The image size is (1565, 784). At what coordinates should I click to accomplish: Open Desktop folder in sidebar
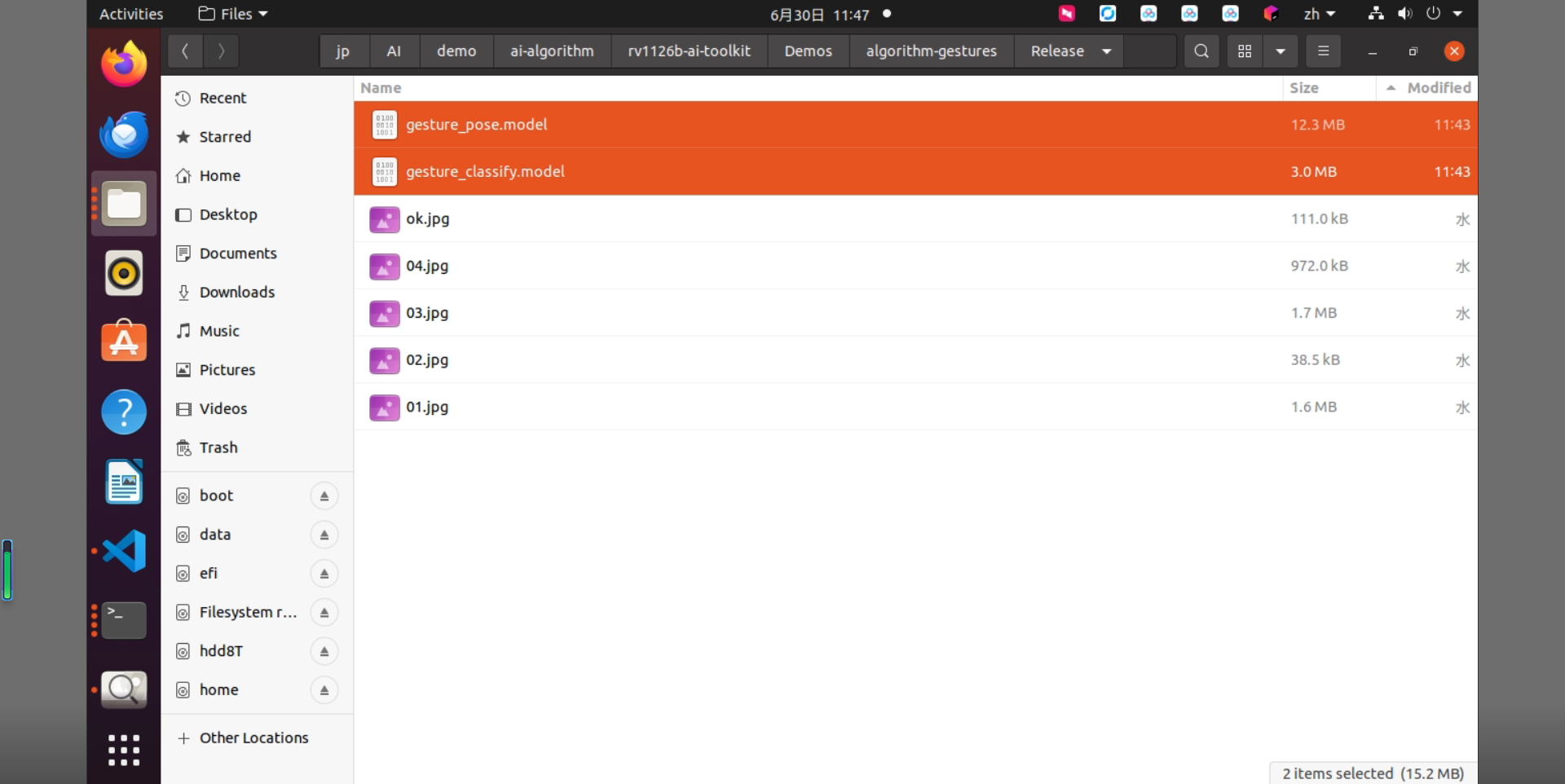click(257, 215)
